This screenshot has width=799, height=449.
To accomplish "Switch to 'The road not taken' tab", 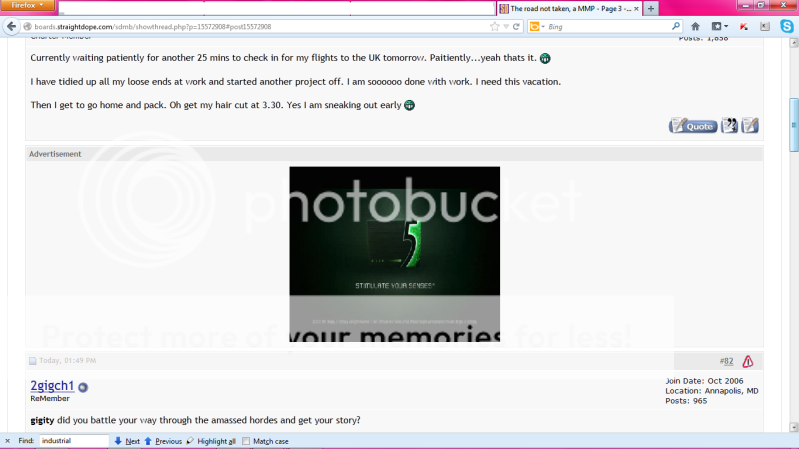I will click(x=565, y=8).
